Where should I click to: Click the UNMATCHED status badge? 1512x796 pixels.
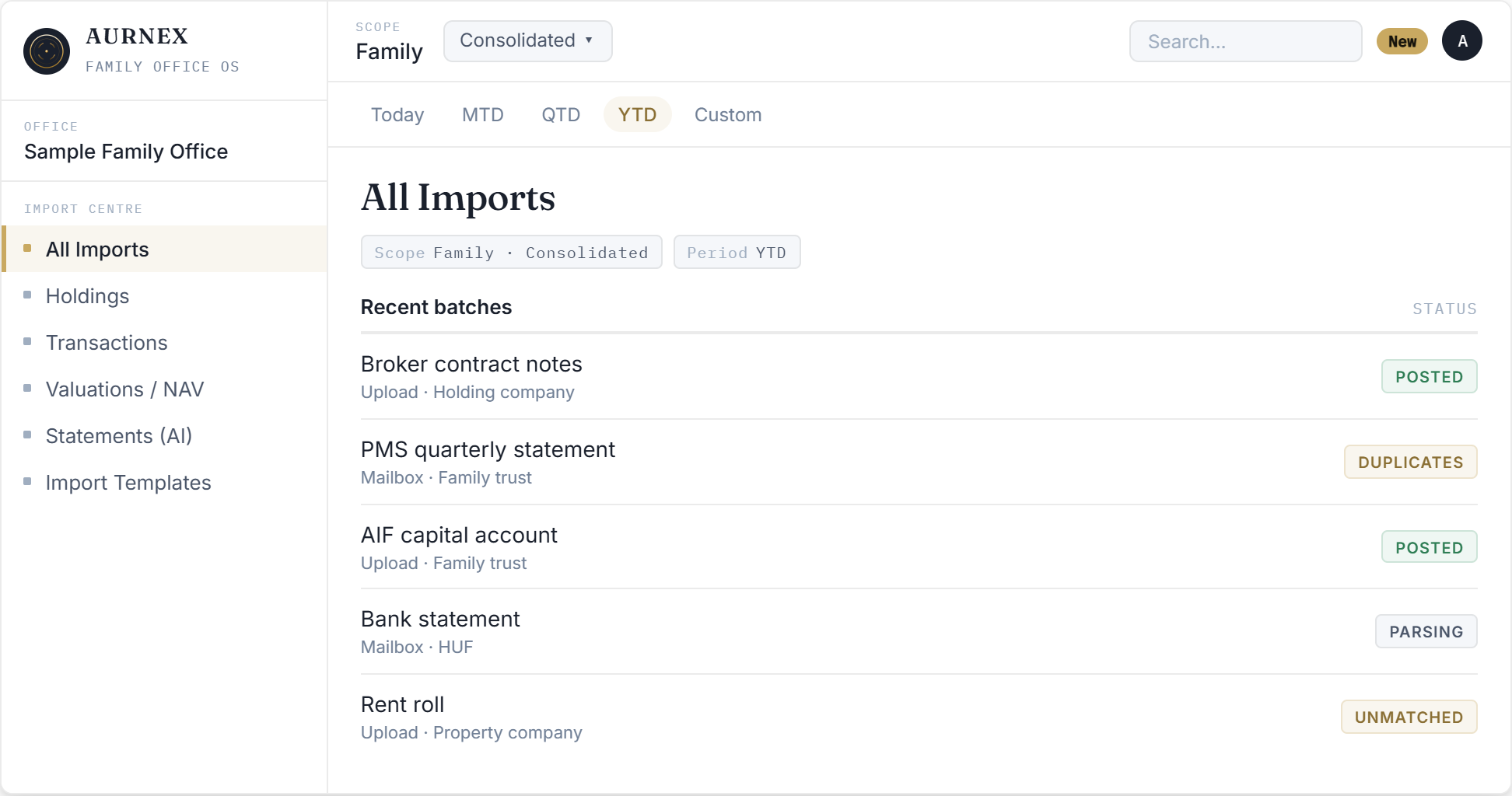coord(1409,717)
